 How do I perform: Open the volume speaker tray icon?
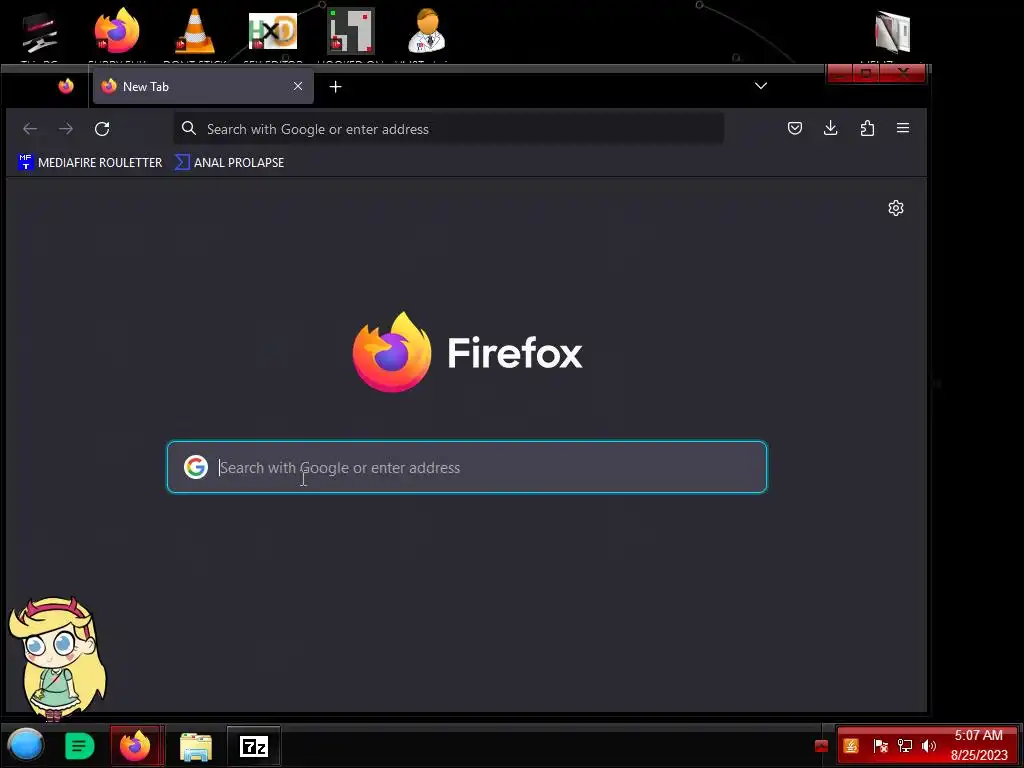(x=929, y=746)
